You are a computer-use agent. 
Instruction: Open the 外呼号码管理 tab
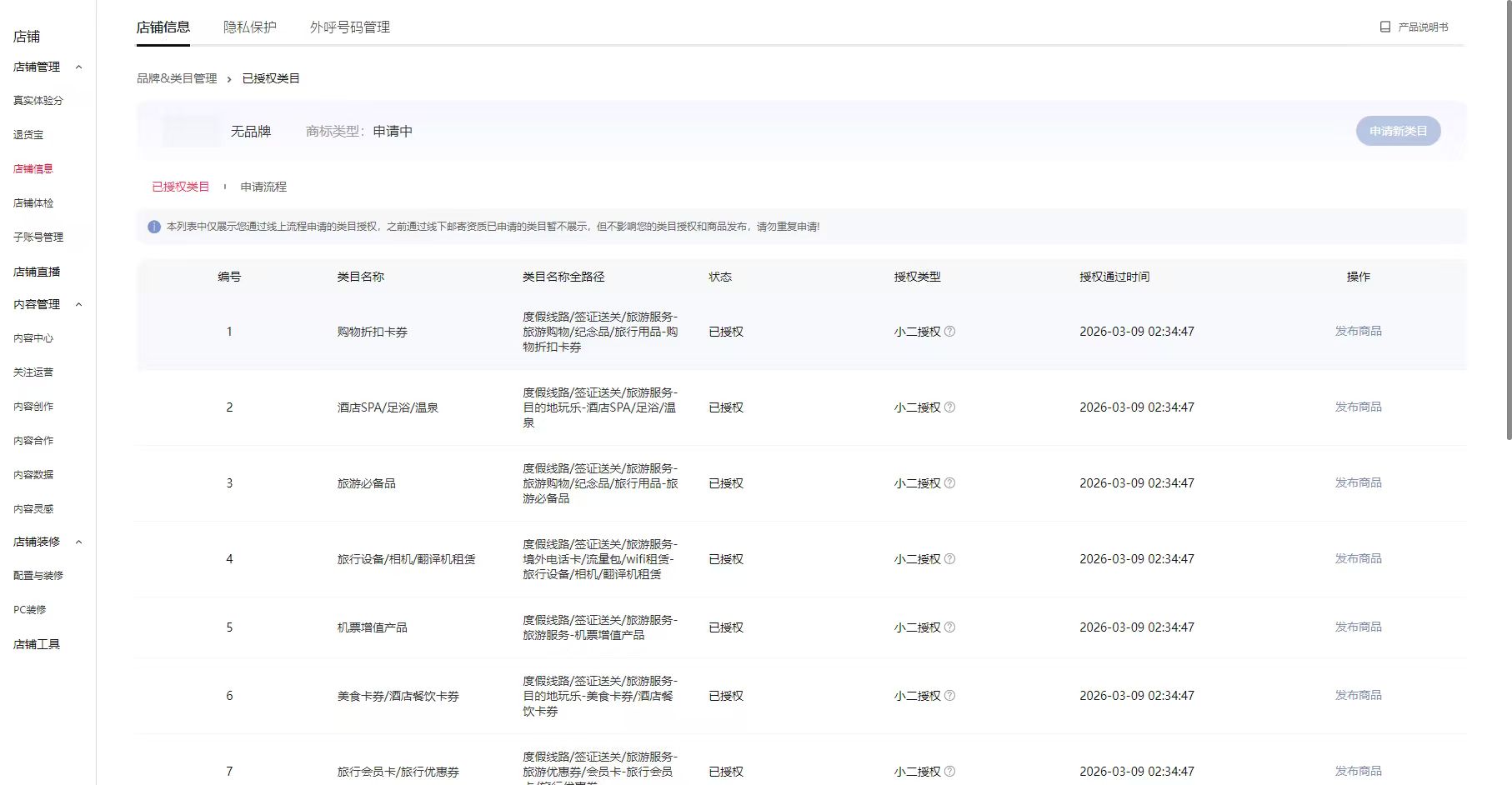[x=349, y=27]
